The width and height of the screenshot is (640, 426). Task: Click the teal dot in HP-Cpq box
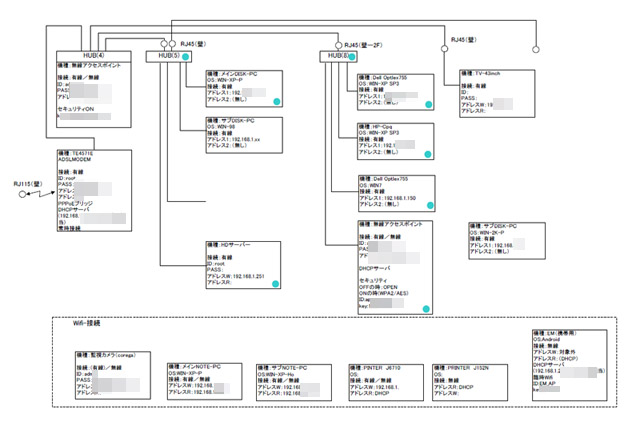point(427,154)
